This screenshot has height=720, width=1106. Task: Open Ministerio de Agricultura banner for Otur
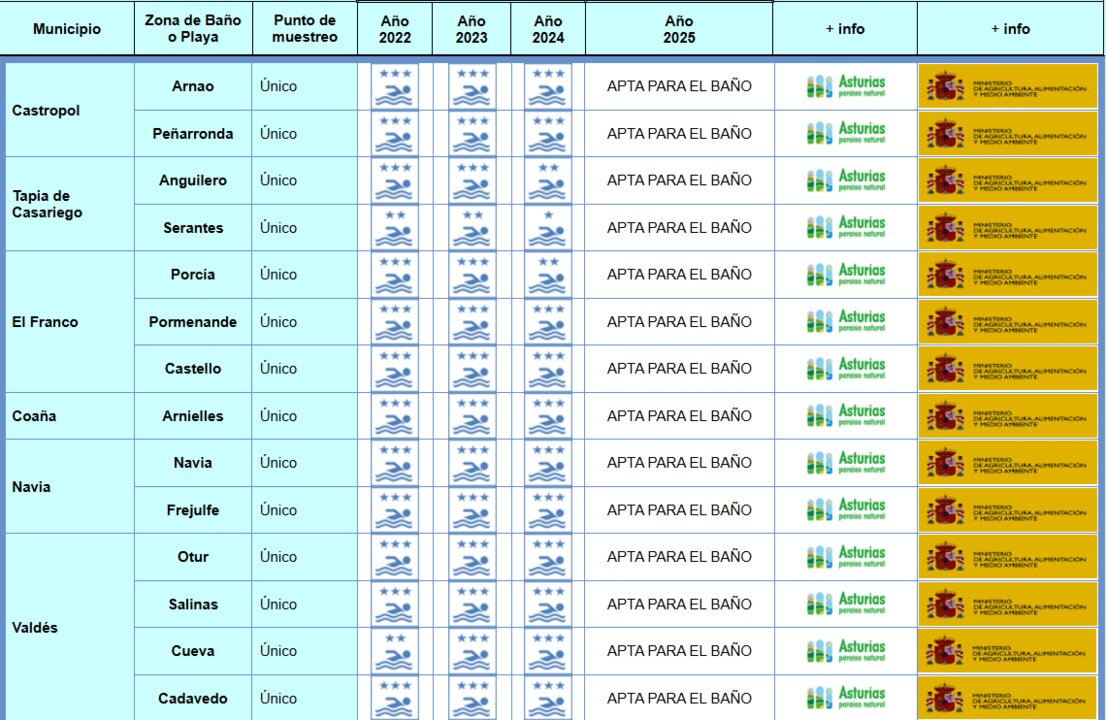(x=1008, y=557)
